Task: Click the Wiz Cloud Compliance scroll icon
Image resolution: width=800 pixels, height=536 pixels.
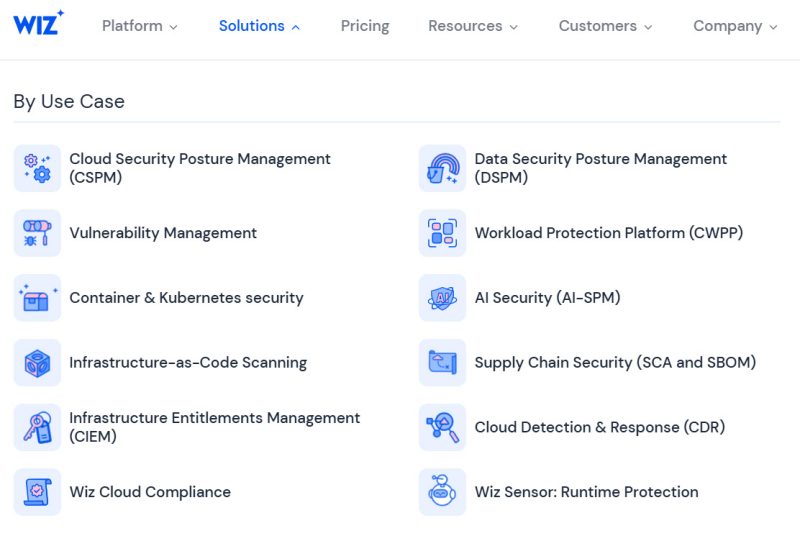Action: pos(37,492)
